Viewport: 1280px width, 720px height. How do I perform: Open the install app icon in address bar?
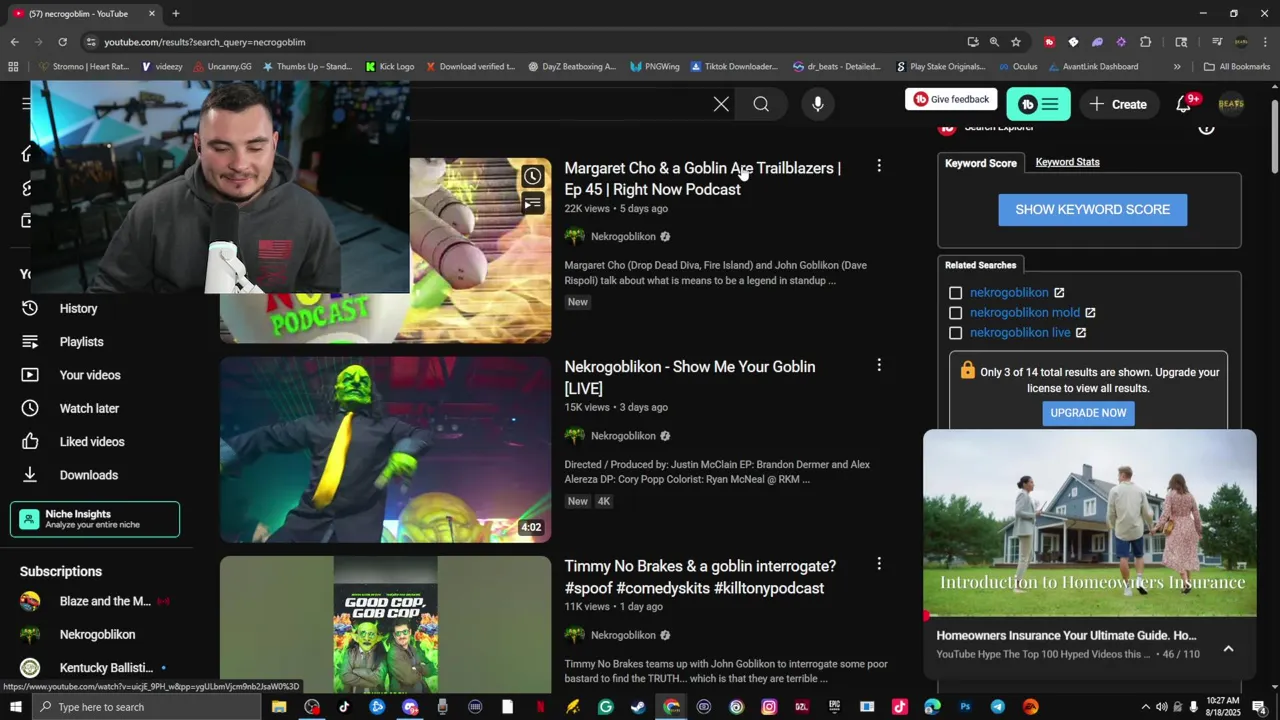pyautogui.click(x=973, y=42)
